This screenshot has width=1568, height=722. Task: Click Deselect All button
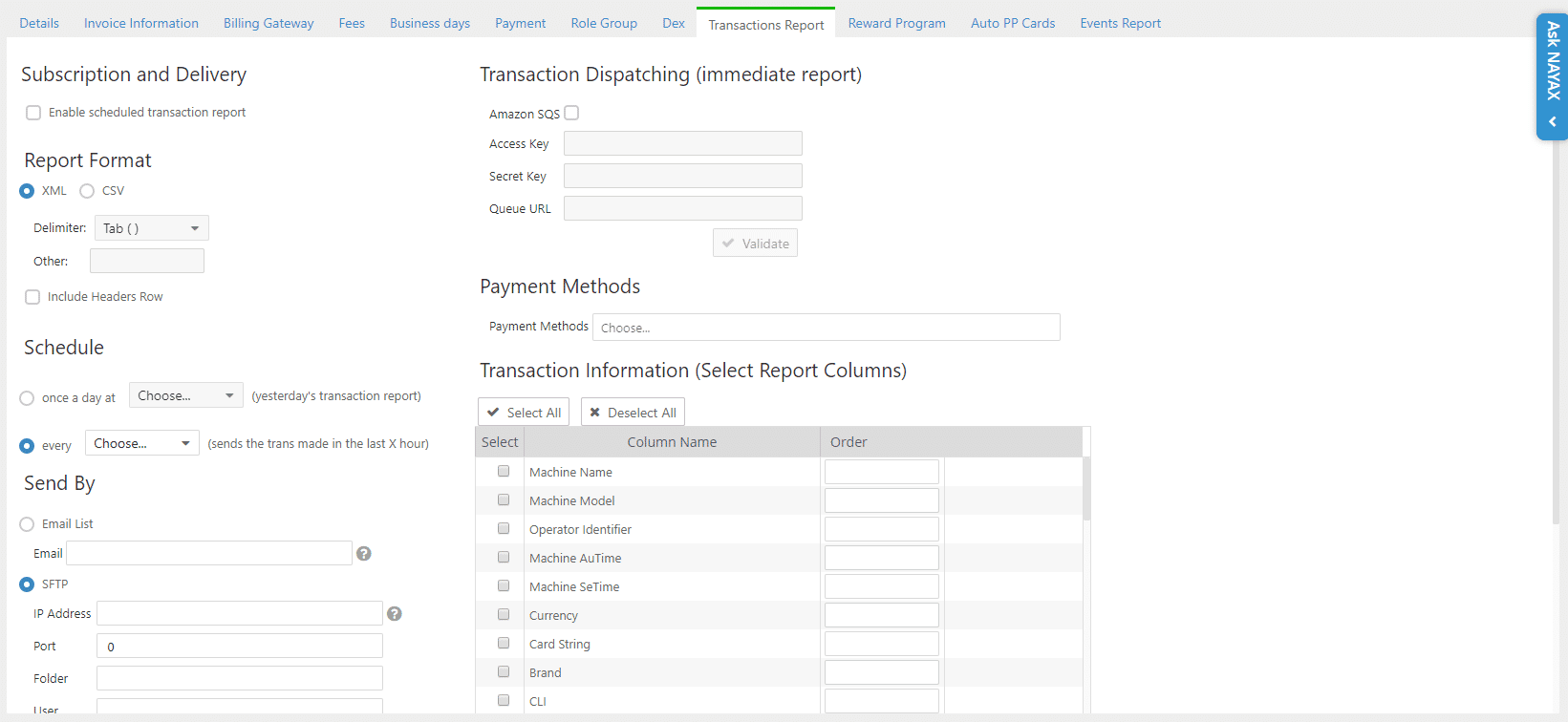(x=633, y=413)
